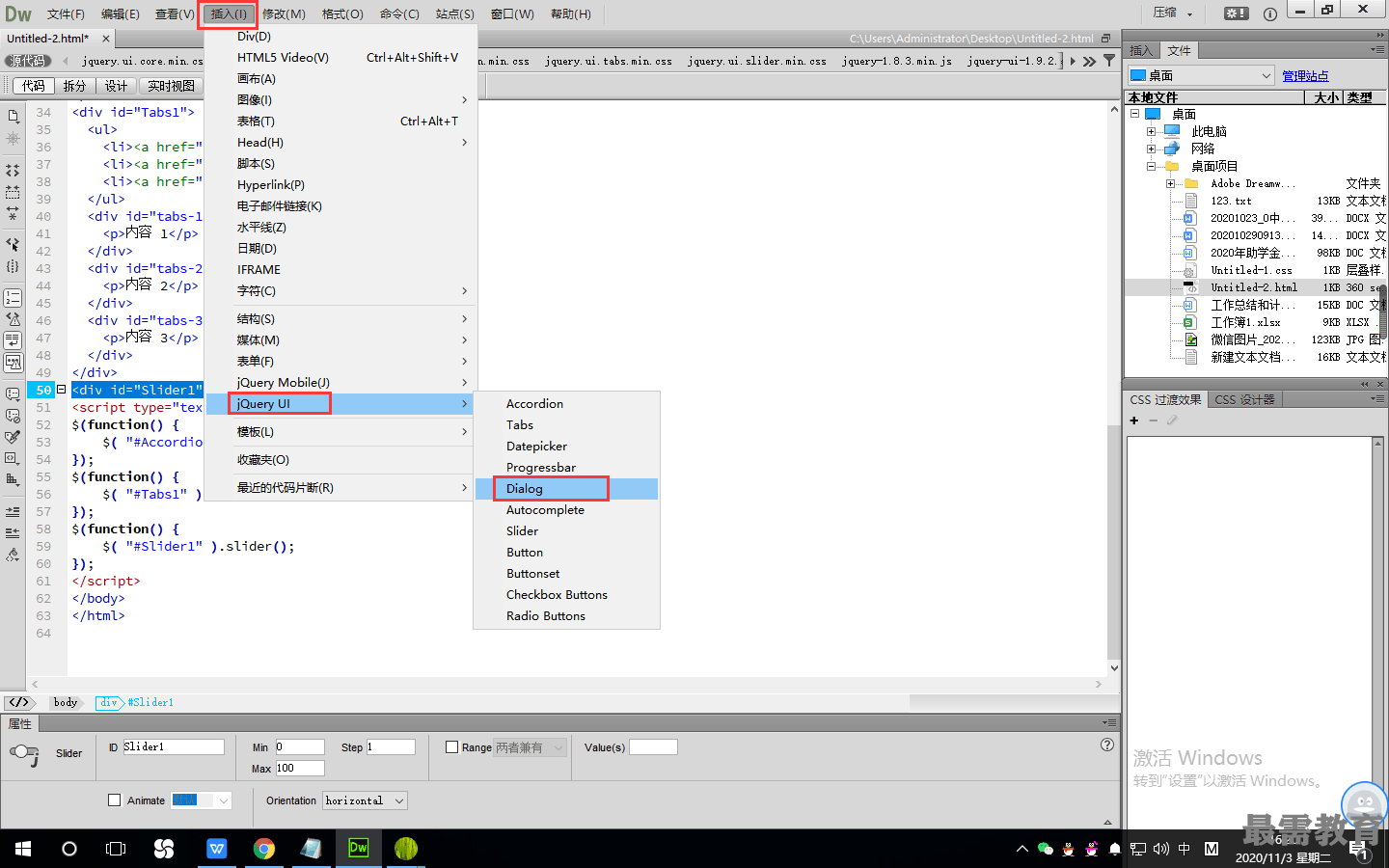Click the 源代码 related file button
Image resolution: width=1389 pixels, height=868 pixels.
(x=28, y=61)
